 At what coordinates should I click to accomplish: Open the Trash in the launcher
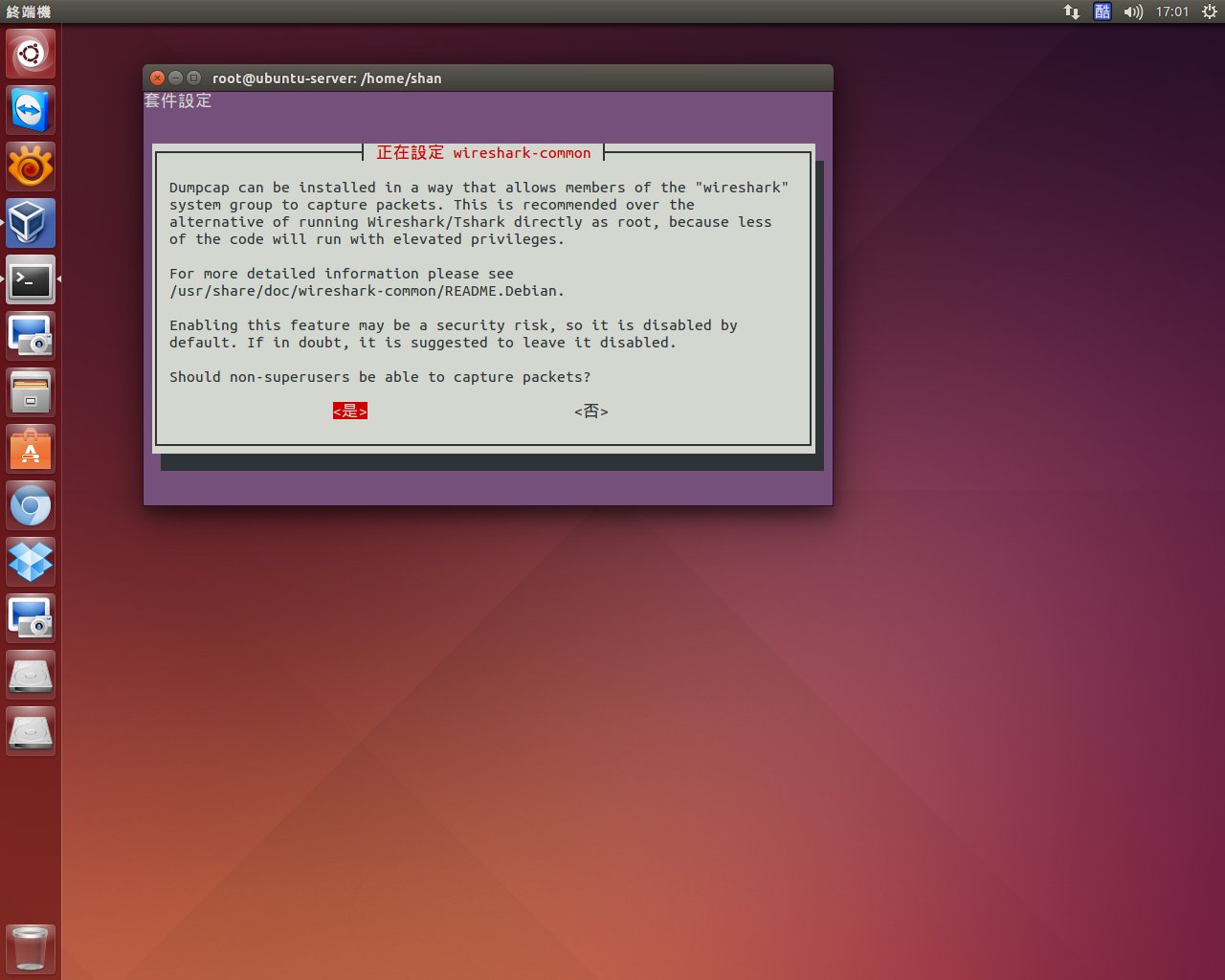[31, 948]
